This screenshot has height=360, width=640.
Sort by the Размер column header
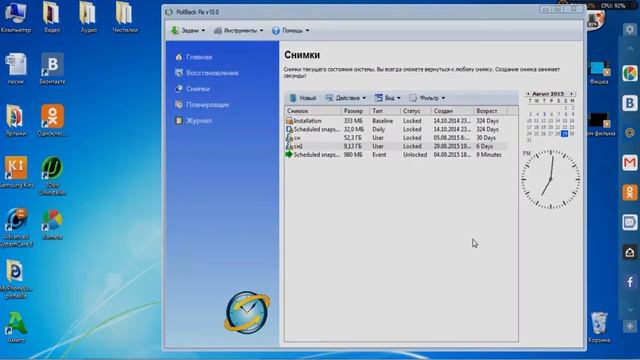pos(356,111)
